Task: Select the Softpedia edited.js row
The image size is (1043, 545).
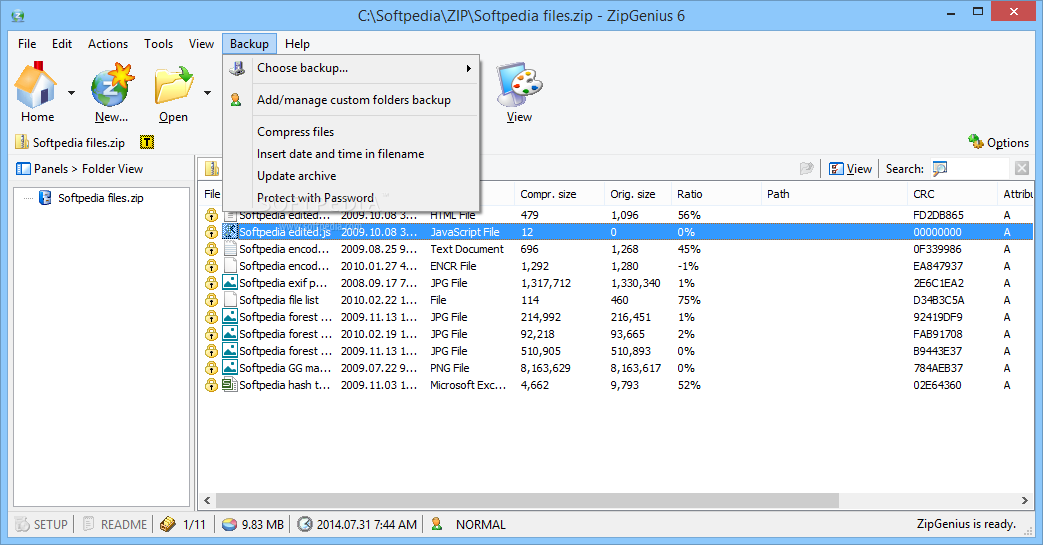Action: pyautogui.click(x=617, y=232)
